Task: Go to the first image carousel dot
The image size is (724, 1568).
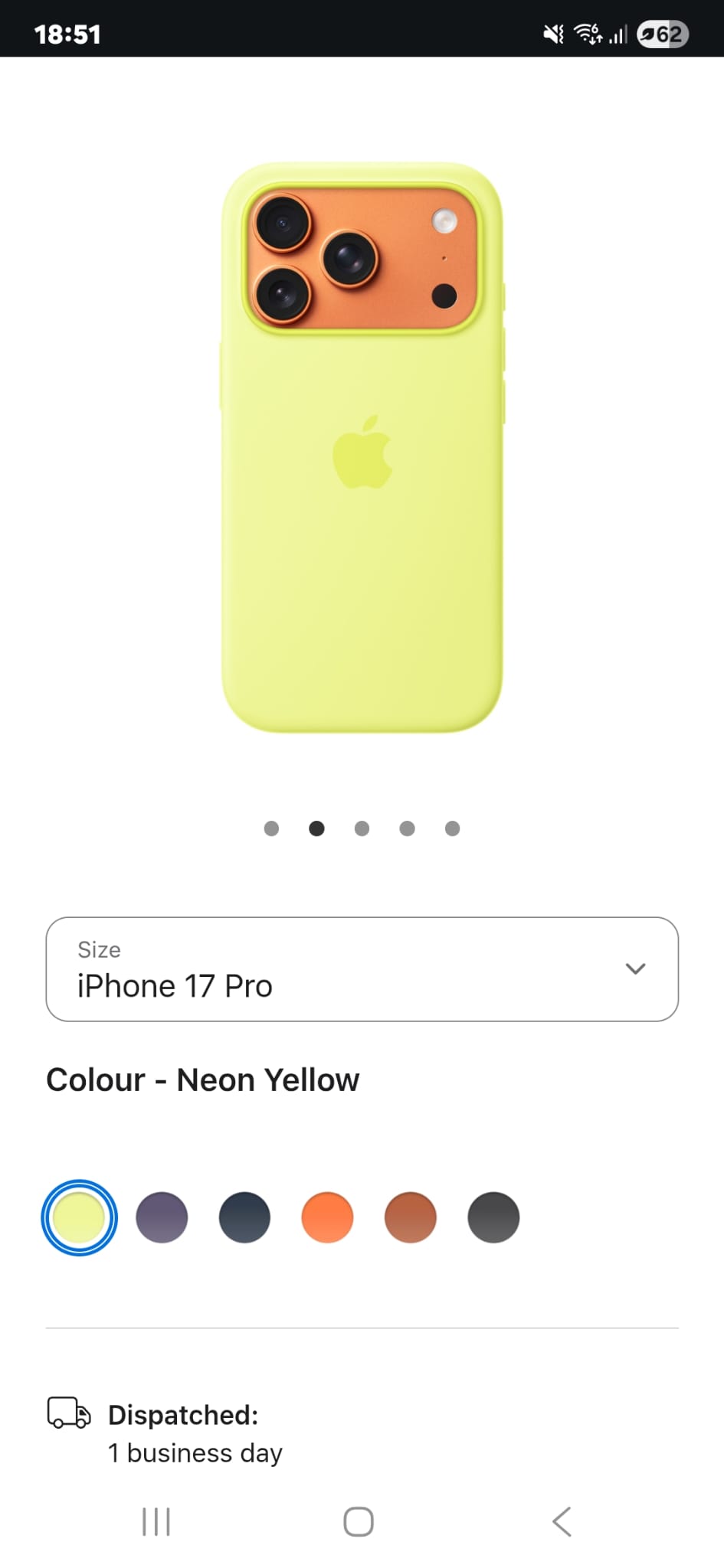Action: click(271, 828)
